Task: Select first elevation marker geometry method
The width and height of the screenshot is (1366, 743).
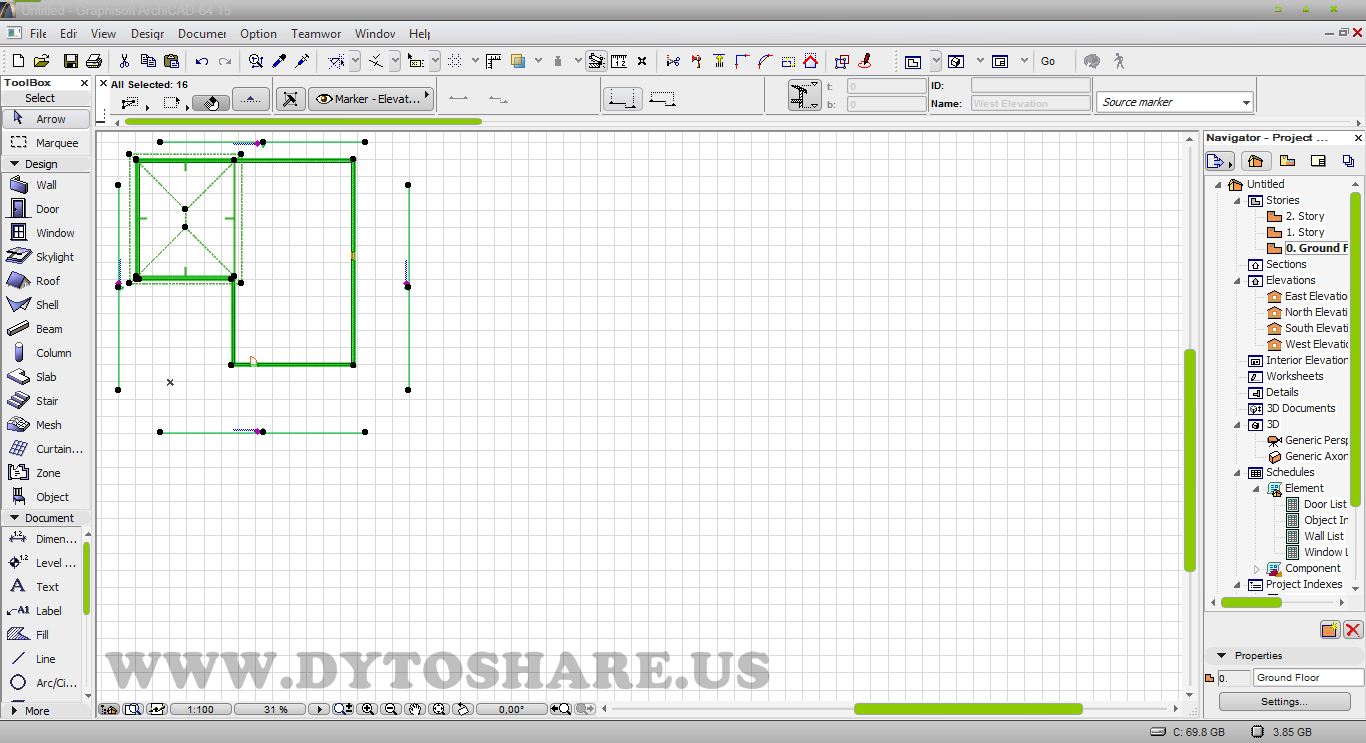Action: pos(622,99)
